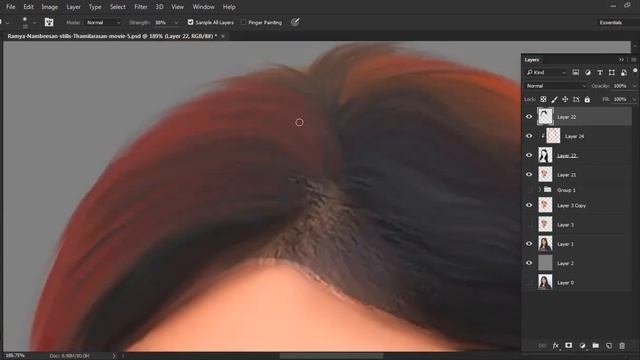
Task: Click the Fill value field
Action: click(x=621, y=99)
